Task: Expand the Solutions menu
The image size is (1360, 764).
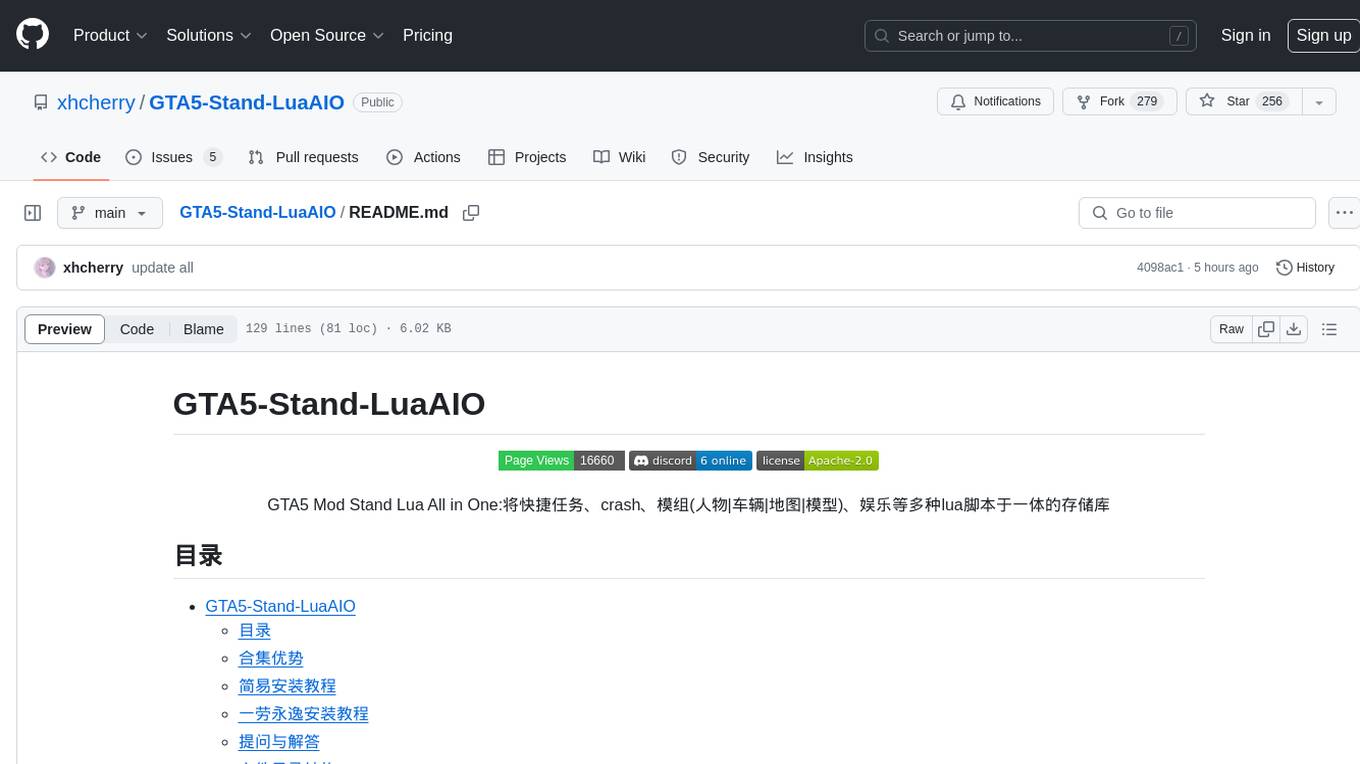Action: pyautogui.click(x=210, y=35)
